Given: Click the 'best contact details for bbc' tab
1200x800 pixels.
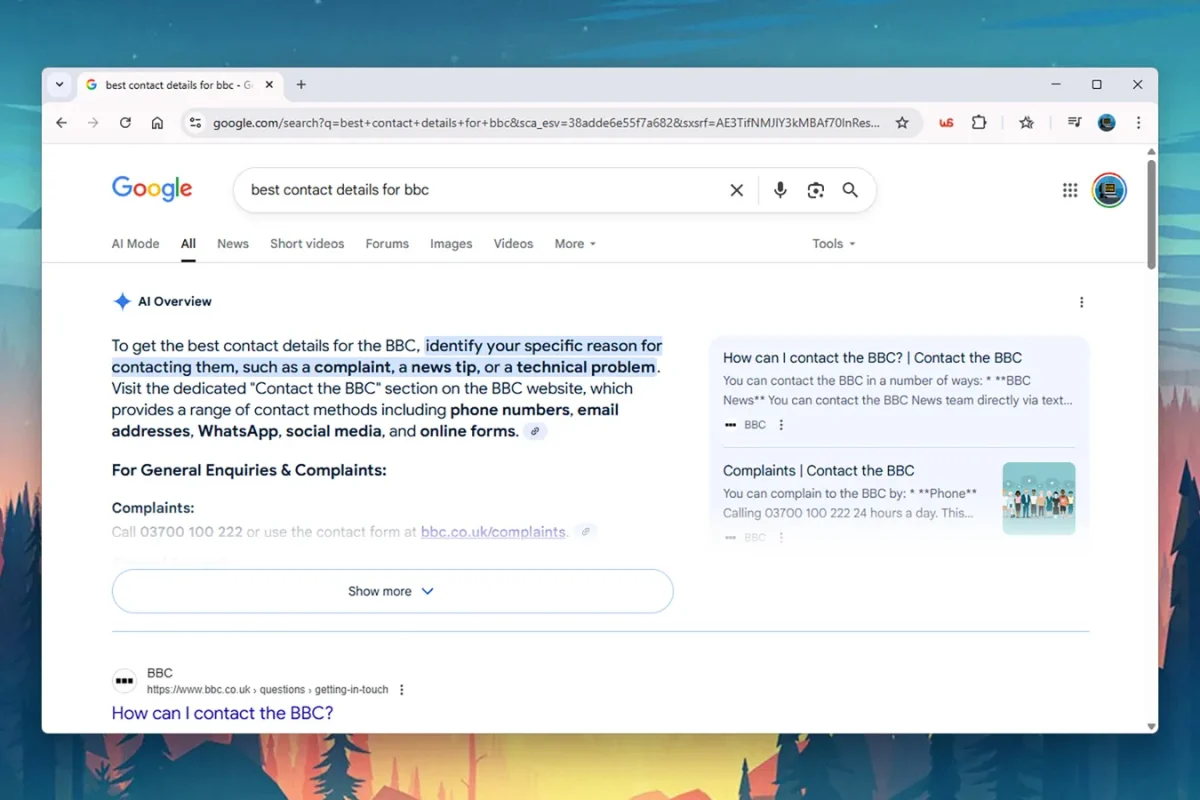Looking at the screenshot, I should [180, 85].
